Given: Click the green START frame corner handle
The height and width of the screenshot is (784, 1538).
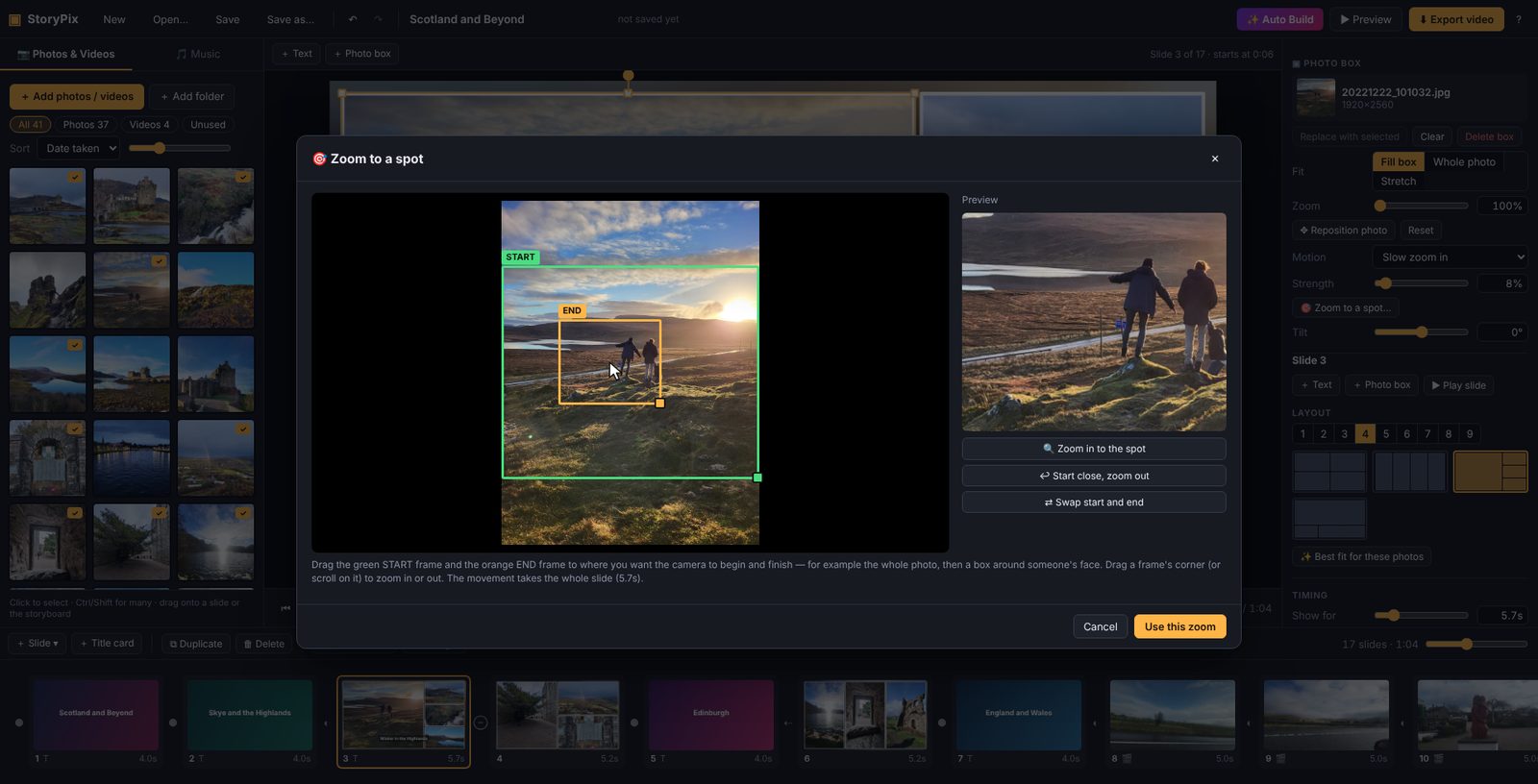Looking at the screenshot, I should (757, 478).
